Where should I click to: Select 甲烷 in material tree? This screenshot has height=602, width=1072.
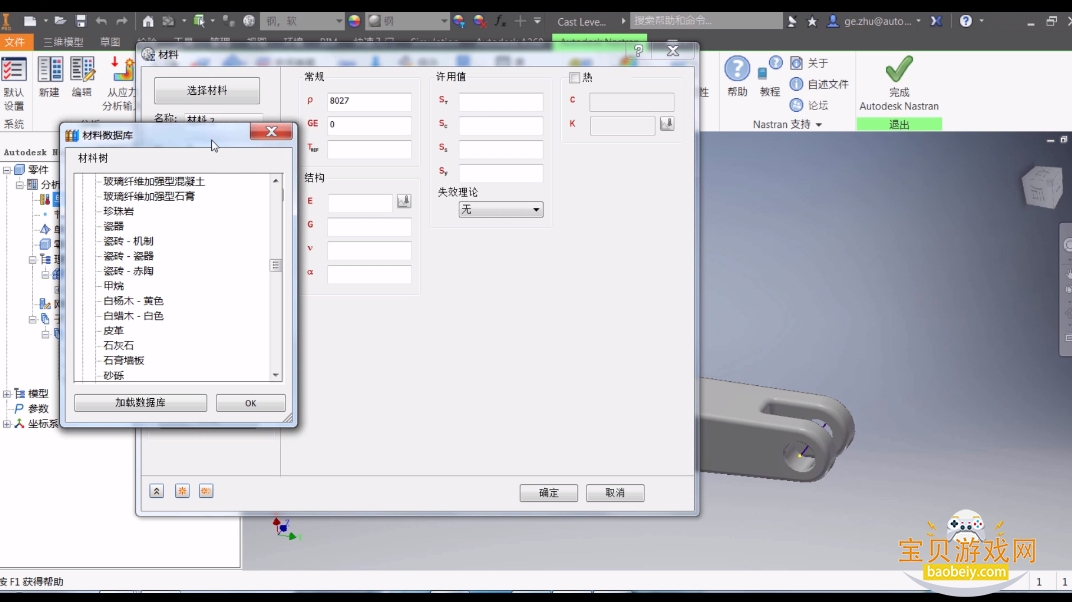coord(113,286)
